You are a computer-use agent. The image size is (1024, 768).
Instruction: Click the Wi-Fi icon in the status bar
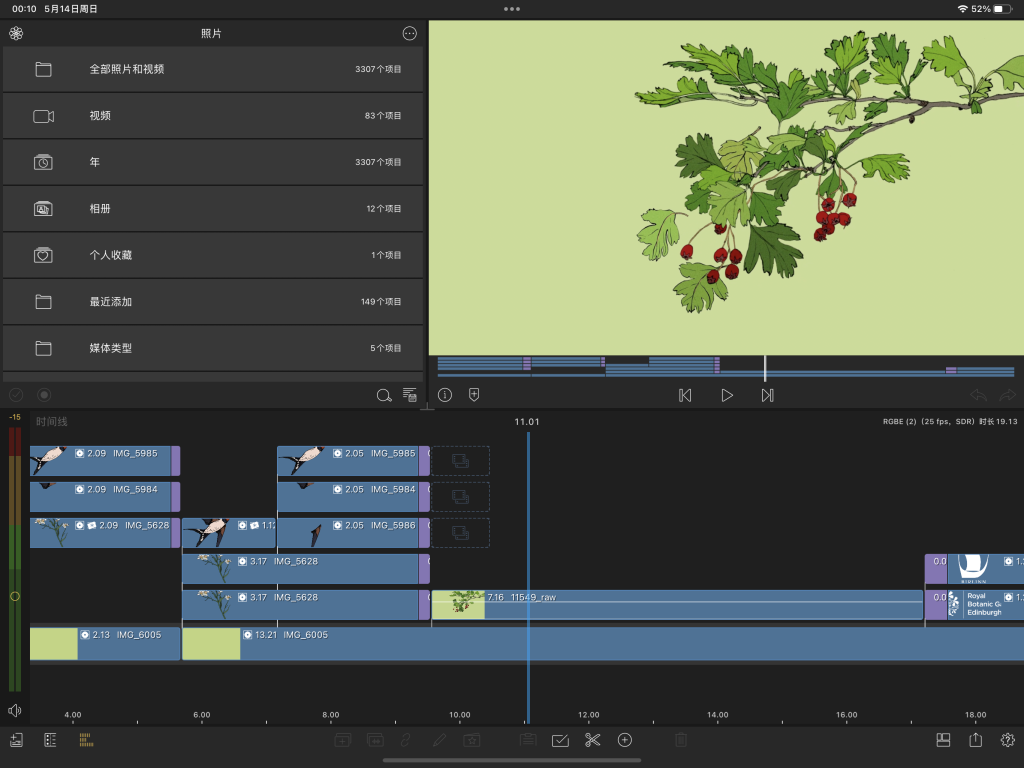pyautogui.click(x=963, y=9)
